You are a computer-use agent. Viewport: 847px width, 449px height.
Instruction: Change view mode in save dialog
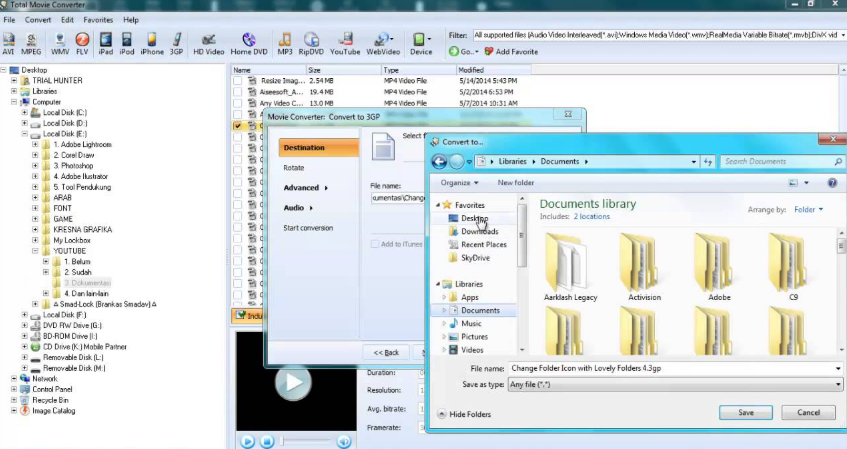(793, 183)
